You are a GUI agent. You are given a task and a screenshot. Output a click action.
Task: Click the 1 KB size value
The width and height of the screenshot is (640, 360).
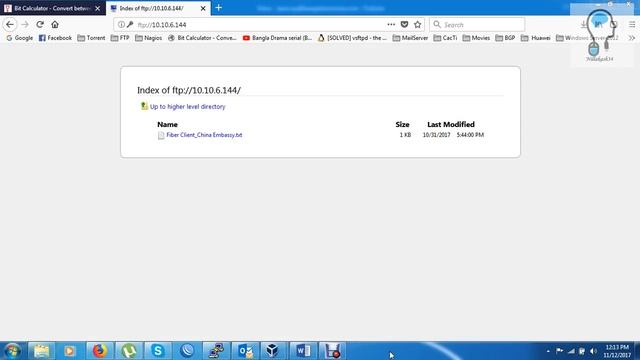pyautogui.click(x=405, y=135)
